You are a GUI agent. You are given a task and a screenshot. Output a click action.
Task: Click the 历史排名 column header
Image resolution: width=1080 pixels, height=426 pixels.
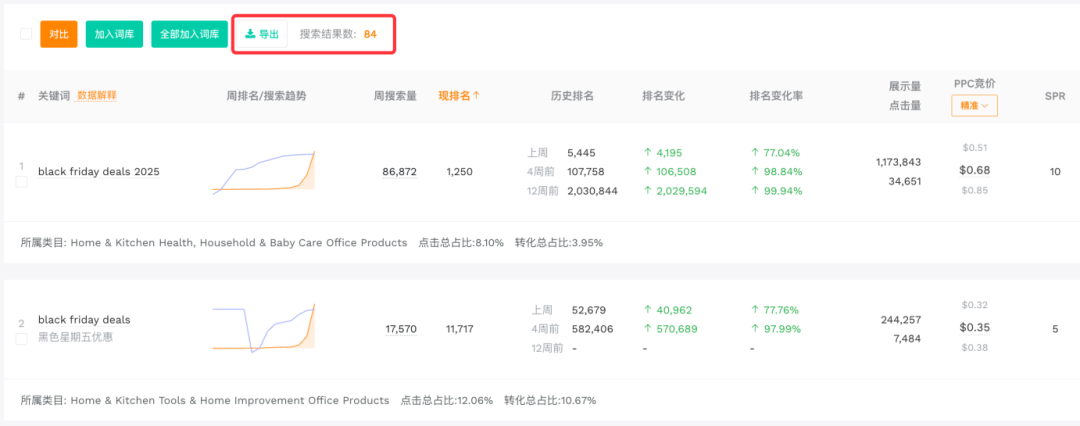pos(572,96)
